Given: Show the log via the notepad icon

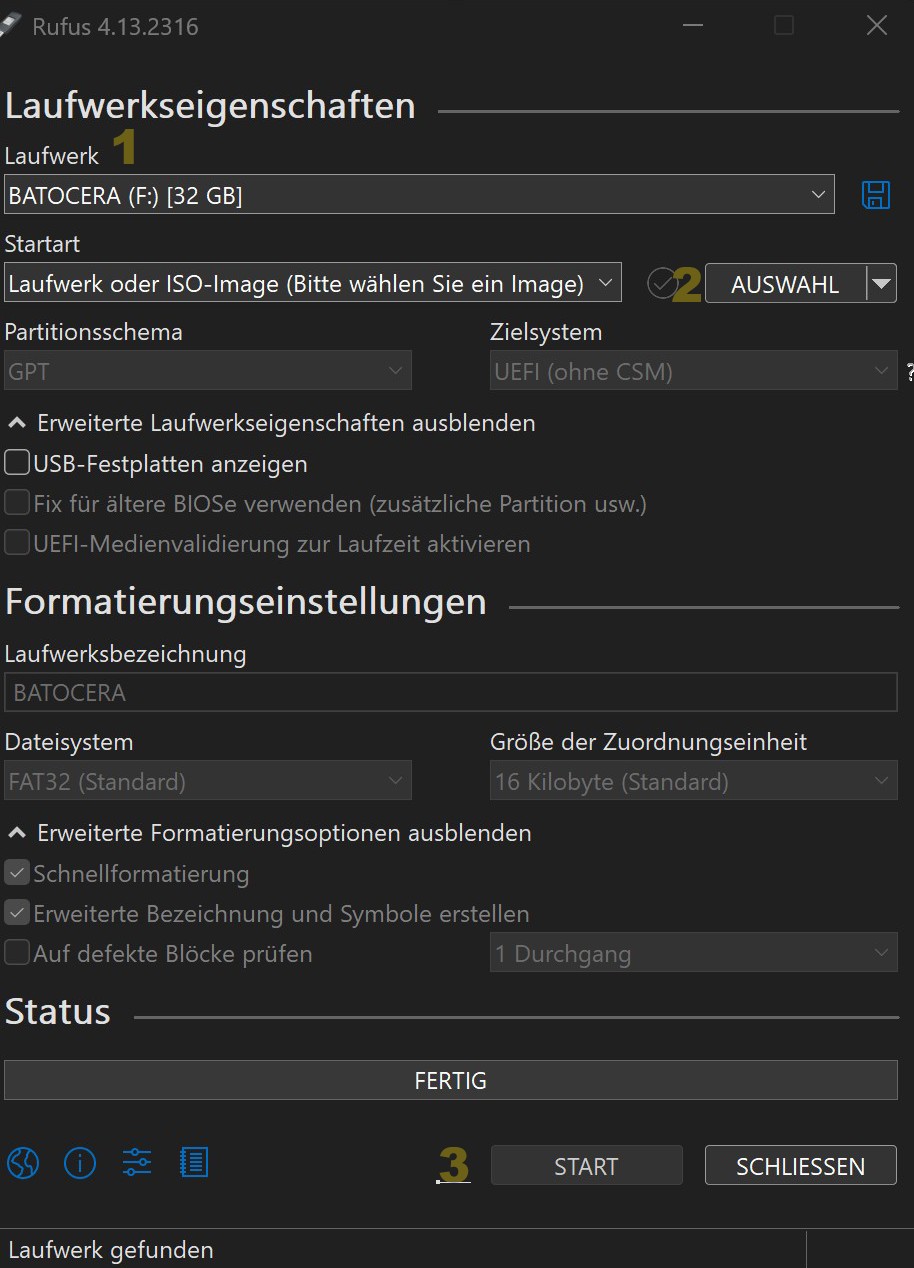Looking at the screenshot, I should point(194,1162).
